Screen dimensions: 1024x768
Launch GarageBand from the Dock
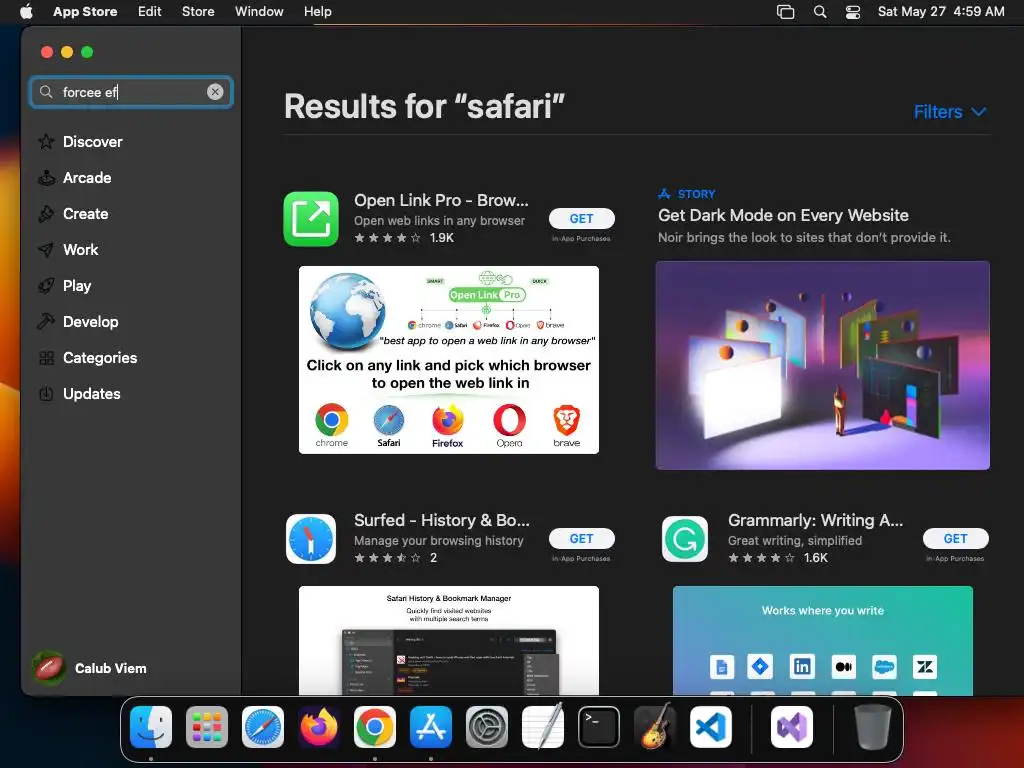click(655, 726)
